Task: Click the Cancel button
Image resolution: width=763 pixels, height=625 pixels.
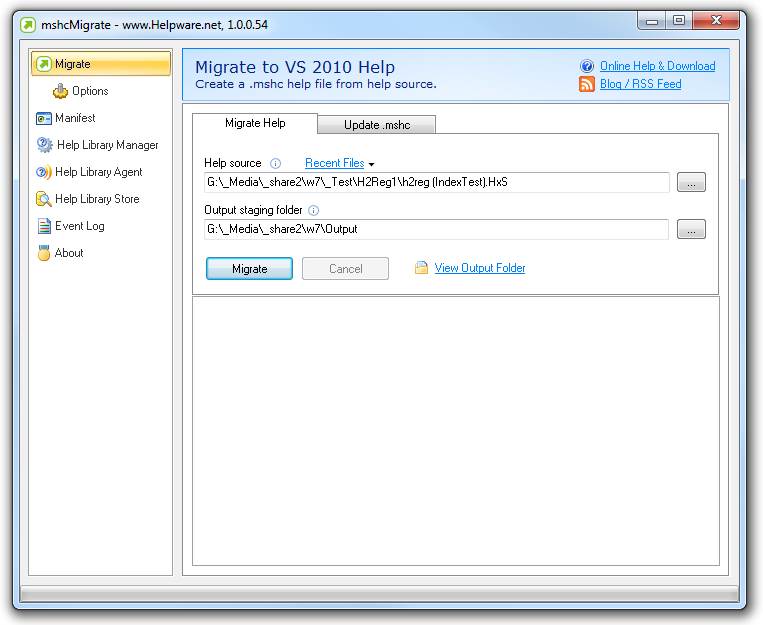Action: [x=345, y=269]
